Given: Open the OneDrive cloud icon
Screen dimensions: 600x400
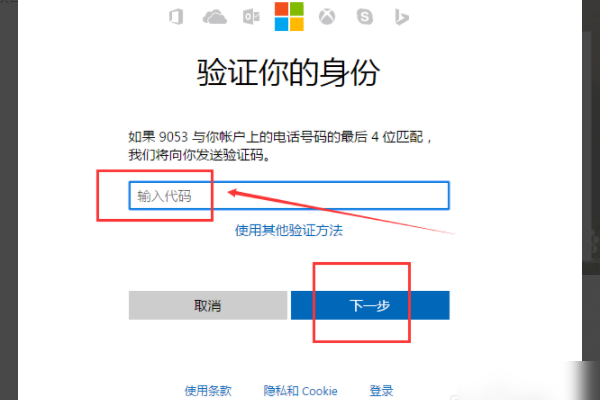Looking at the screenshot, I should pos(215,17).
